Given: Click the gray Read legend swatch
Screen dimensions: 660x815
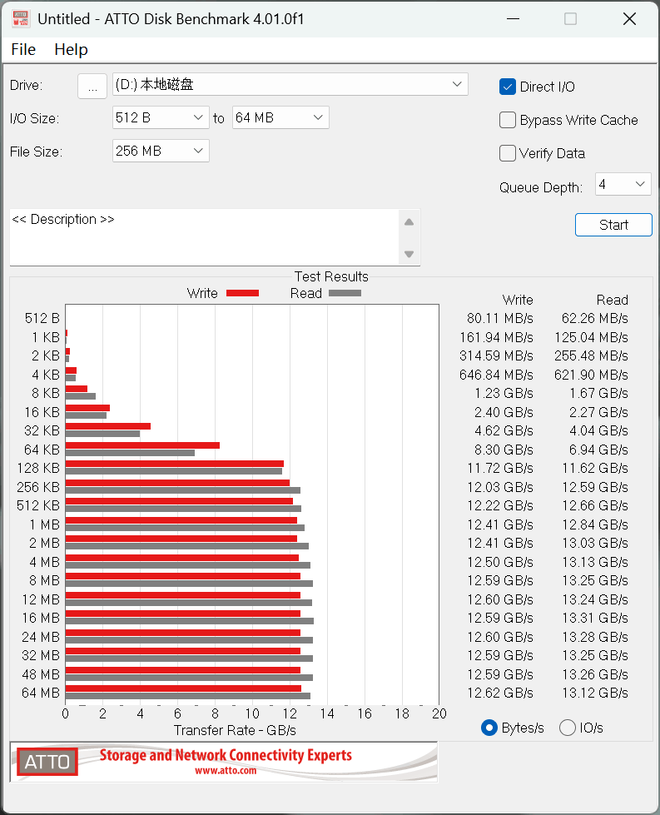Looking at the screenshot, I should pos(344,293).
